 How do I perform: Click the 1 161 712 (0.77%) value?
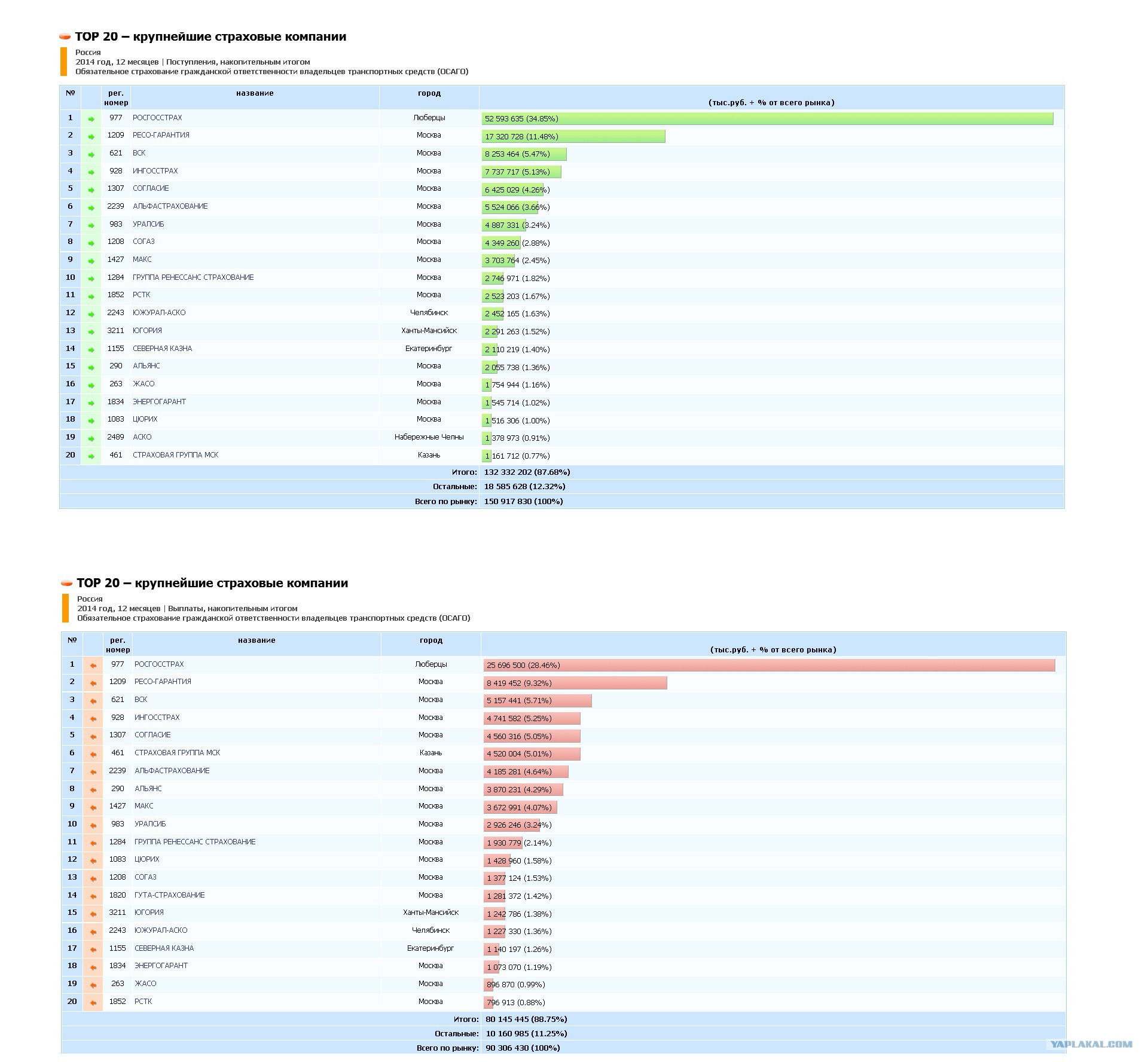(x=517, y=456)
